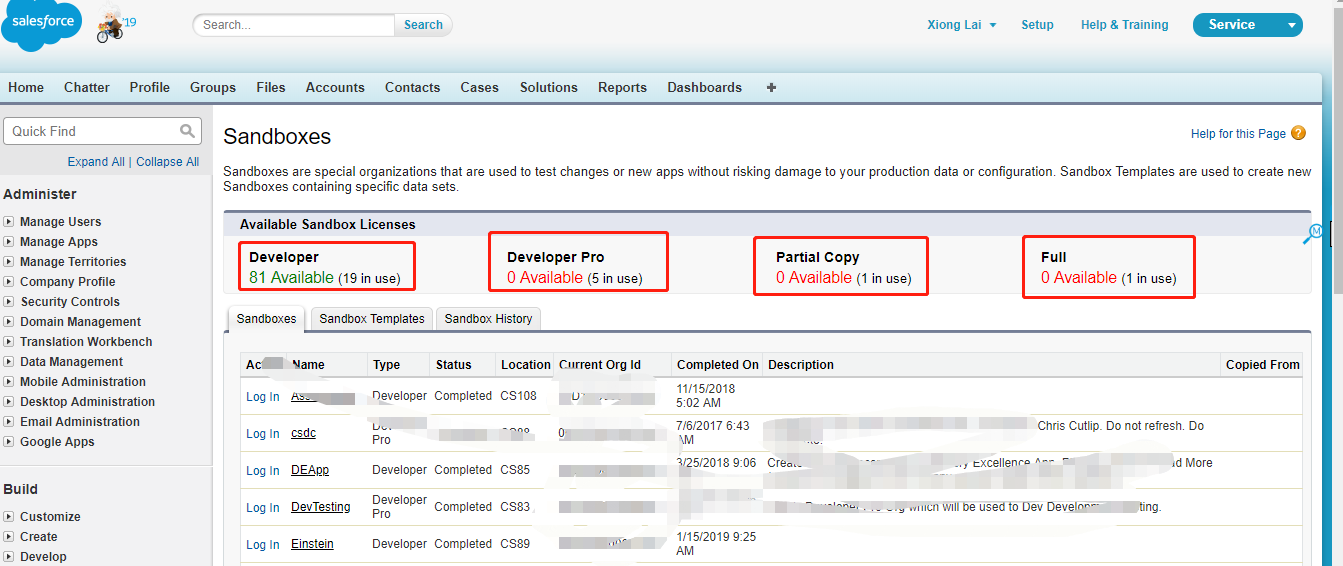Screen dimensions: 1343x566
Task: Open the csdc sandbox name link
Action: 304,434
